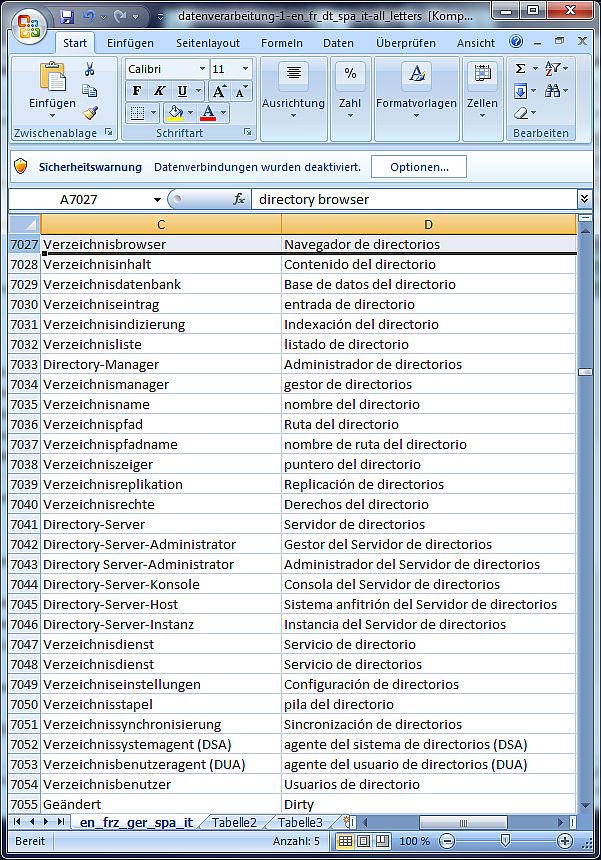
Task: Click the name box showing A7027
Action: [79, 199]
